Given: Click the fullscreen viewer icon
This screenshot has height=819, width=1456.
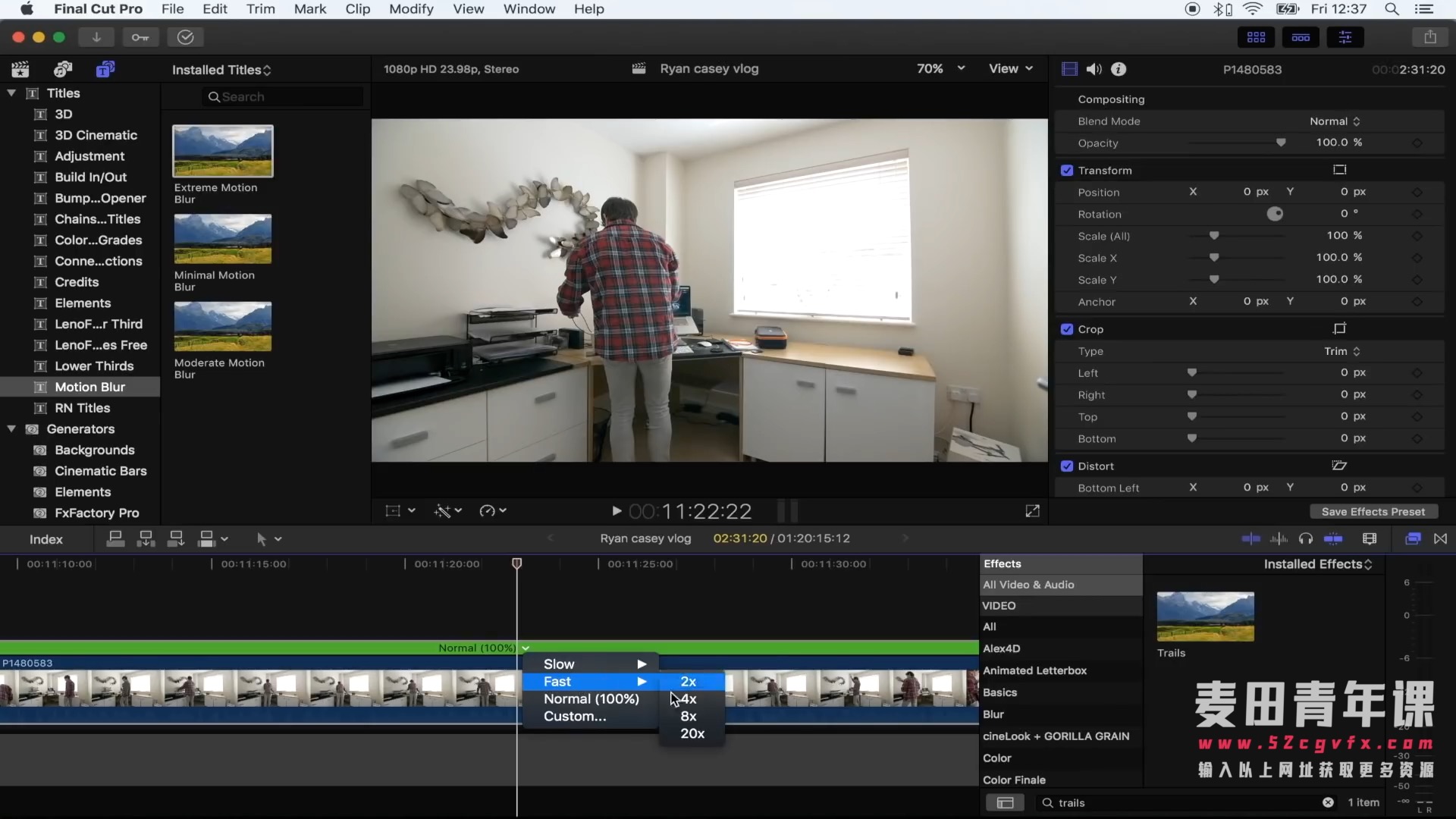Looking at the screenshot, I should (x=1033, y=511).
